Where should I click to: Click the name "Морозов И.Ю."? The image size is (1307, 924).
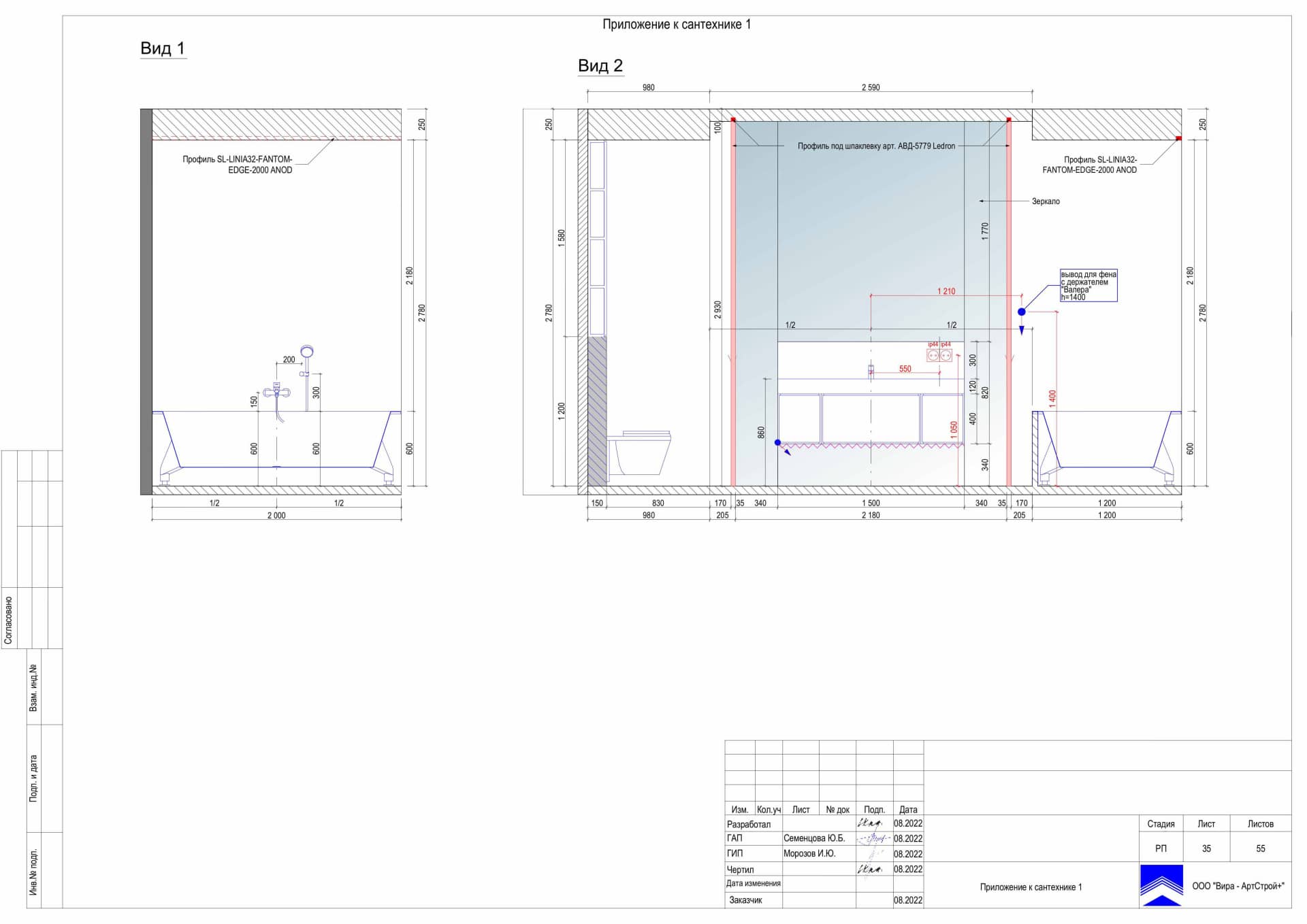pyautogui.click(x=809, y=853)
